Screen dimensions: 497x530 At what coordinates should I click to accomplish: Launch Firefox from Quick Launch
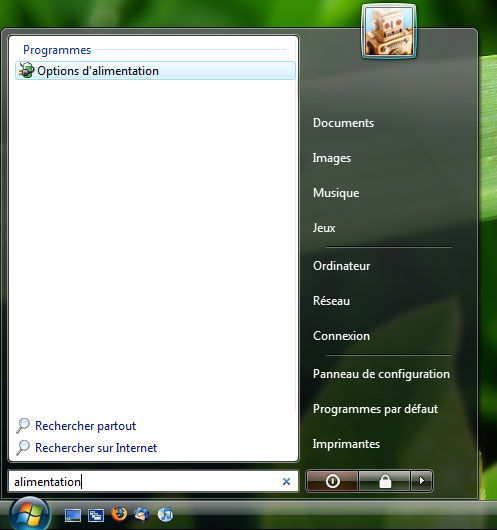coord(119,514)
